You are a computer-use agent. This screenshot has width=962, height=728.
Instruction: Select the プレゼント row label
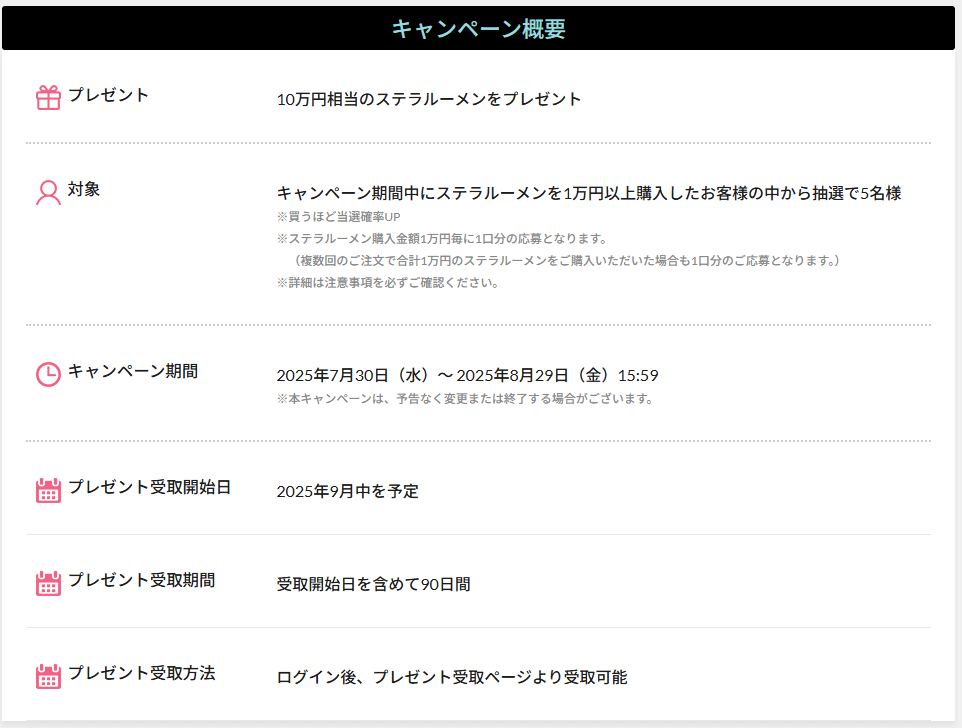pyautogui.click(x=108, y=96)
